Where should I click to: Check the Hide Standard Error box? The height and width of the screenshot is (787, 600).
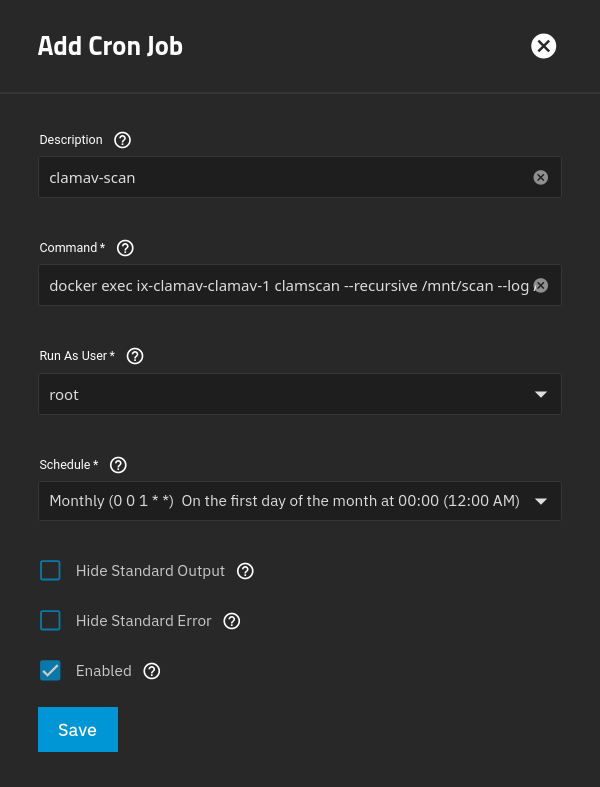pos(50,621)
